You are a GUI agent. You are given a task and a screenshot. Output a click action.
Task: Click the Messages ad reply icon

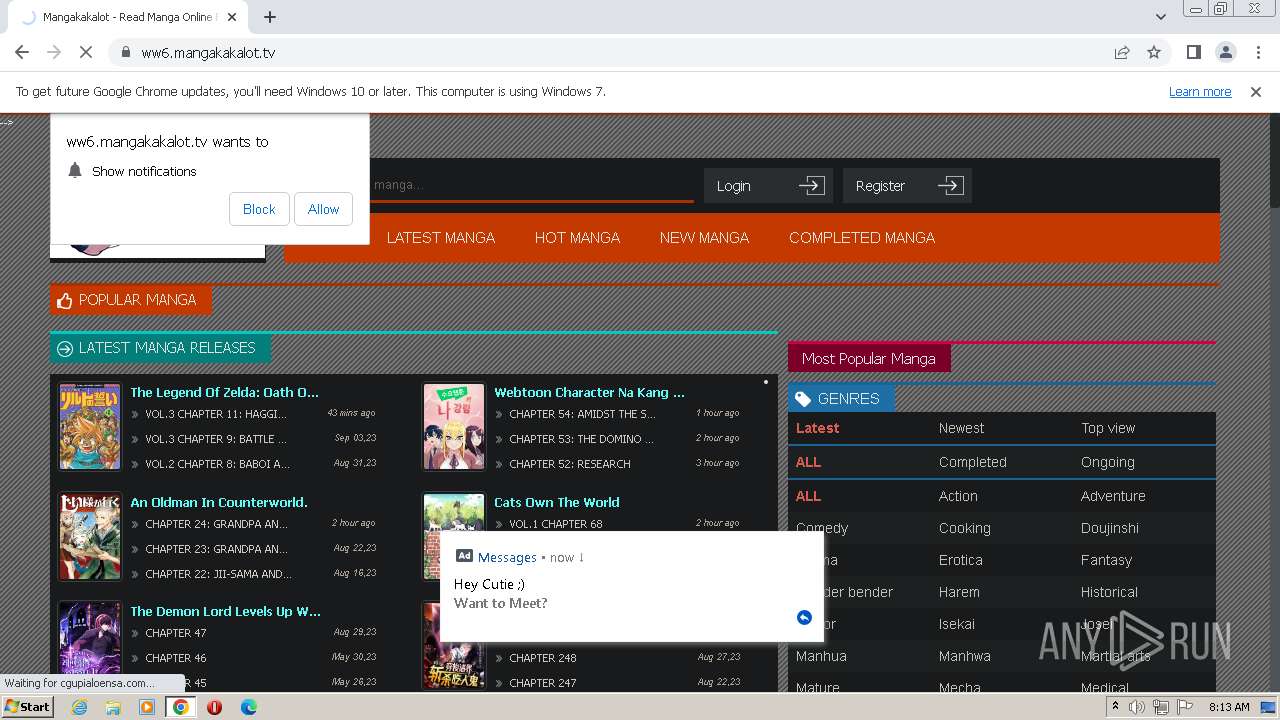804,617
